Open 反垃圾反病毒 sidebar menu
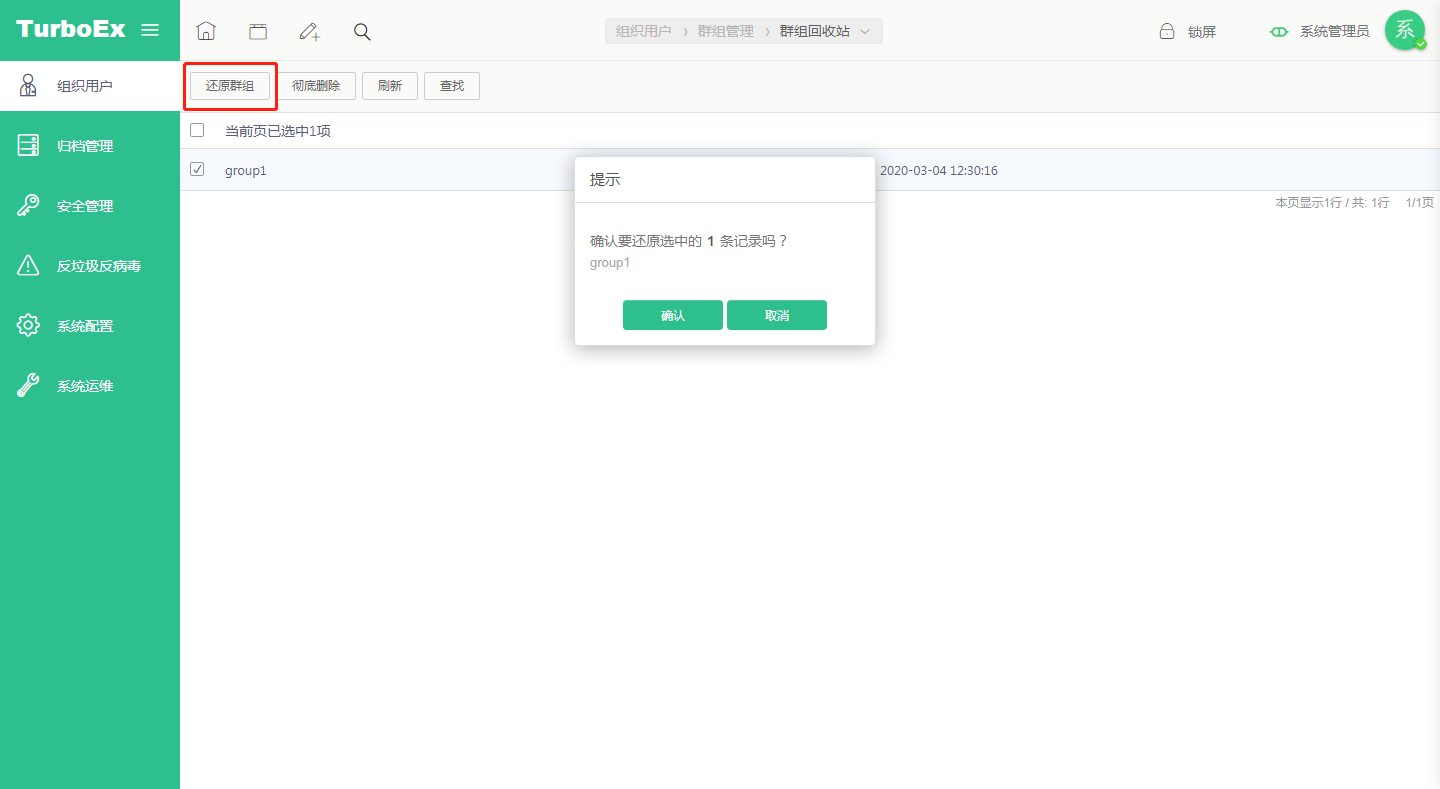1440x789 pixels. tap(90, 266)
